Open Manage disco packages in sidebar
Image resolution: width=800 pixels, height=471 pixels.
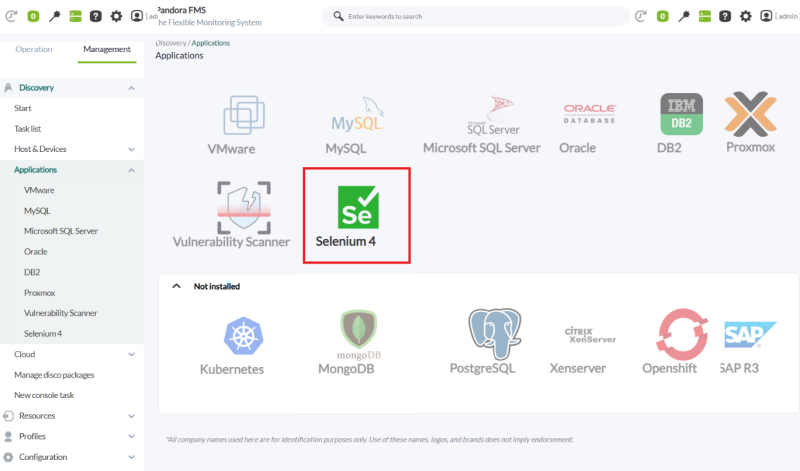pyautogui.click(x=54, y=375)
